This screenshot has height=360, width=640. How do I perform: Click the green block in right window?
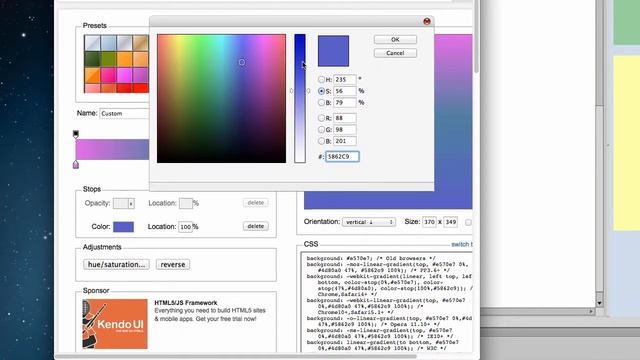point(627,22)
